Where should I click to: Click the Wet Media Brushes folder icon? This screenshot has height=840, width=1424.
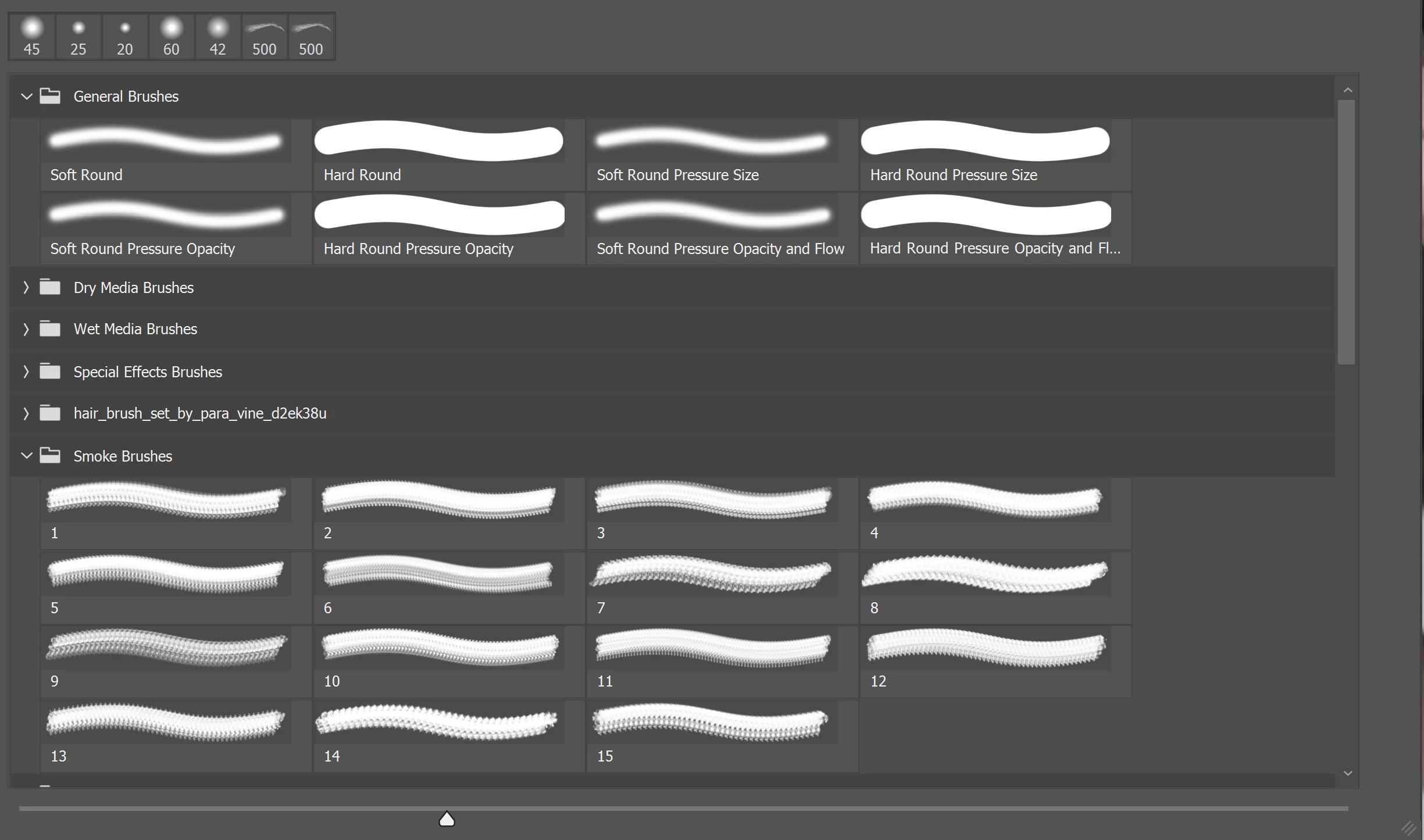point(50,329)
